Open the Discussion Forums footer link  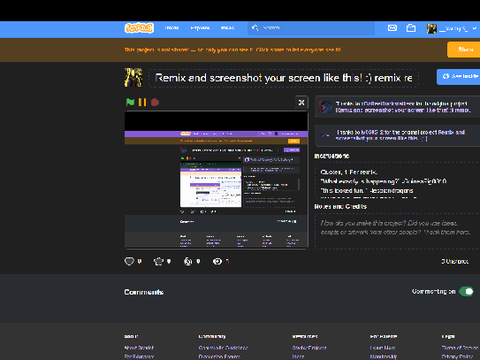pyautogui.click(x=219, y=356)
